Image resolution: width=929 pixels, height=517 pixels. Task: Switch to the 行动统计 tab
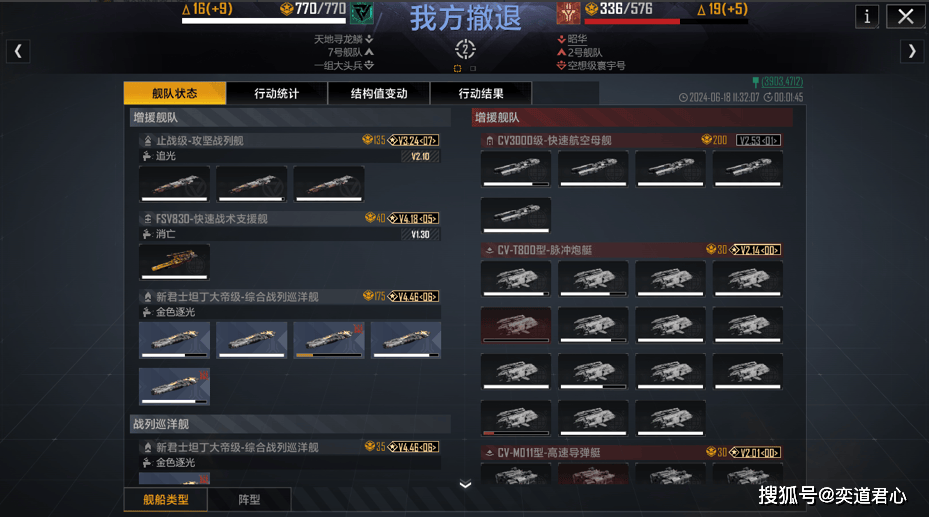pos(277,94)
